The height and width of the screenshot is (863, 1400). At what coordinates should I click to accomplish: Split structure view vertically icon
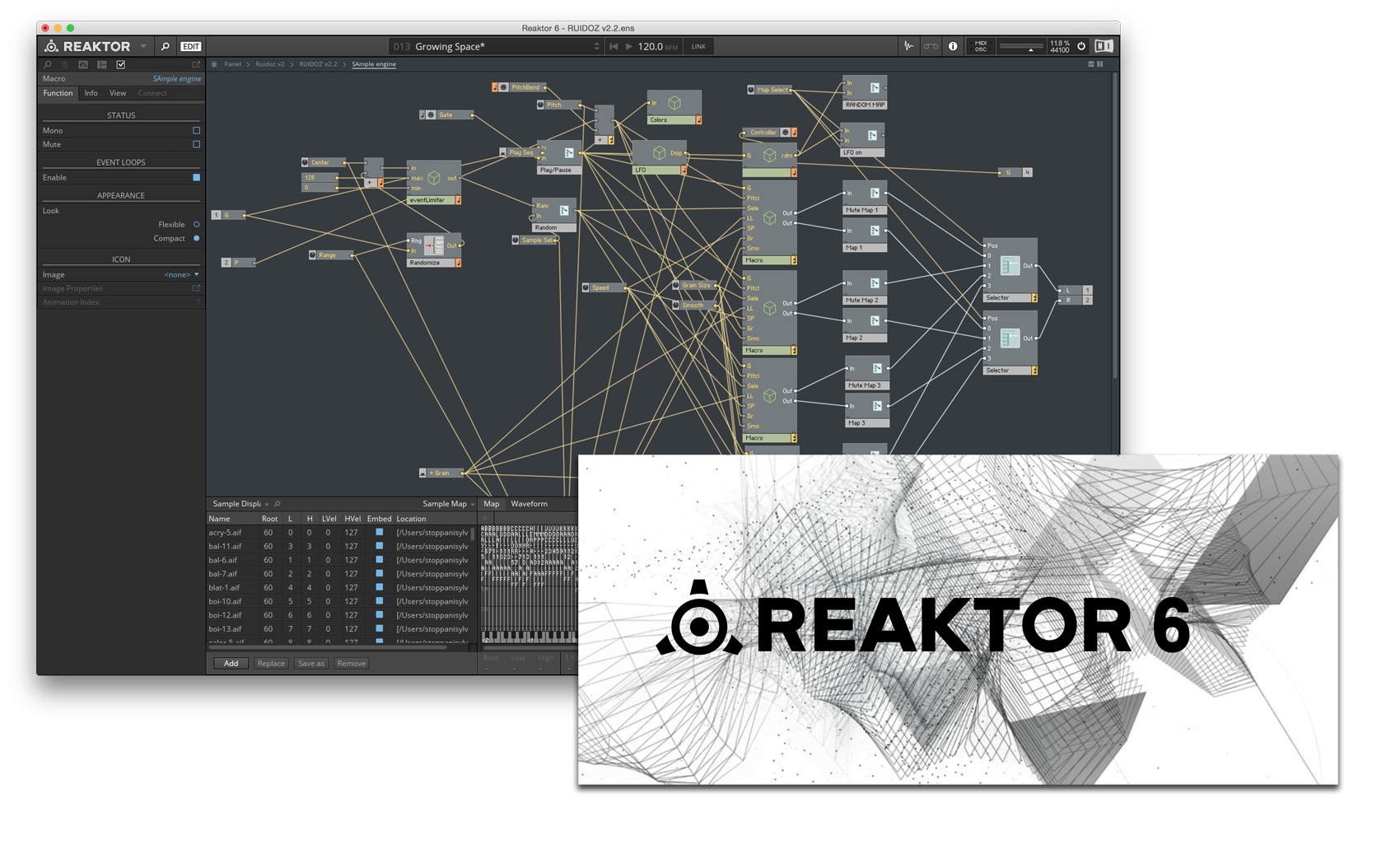pyautogui.click(x=1099, y=64)
